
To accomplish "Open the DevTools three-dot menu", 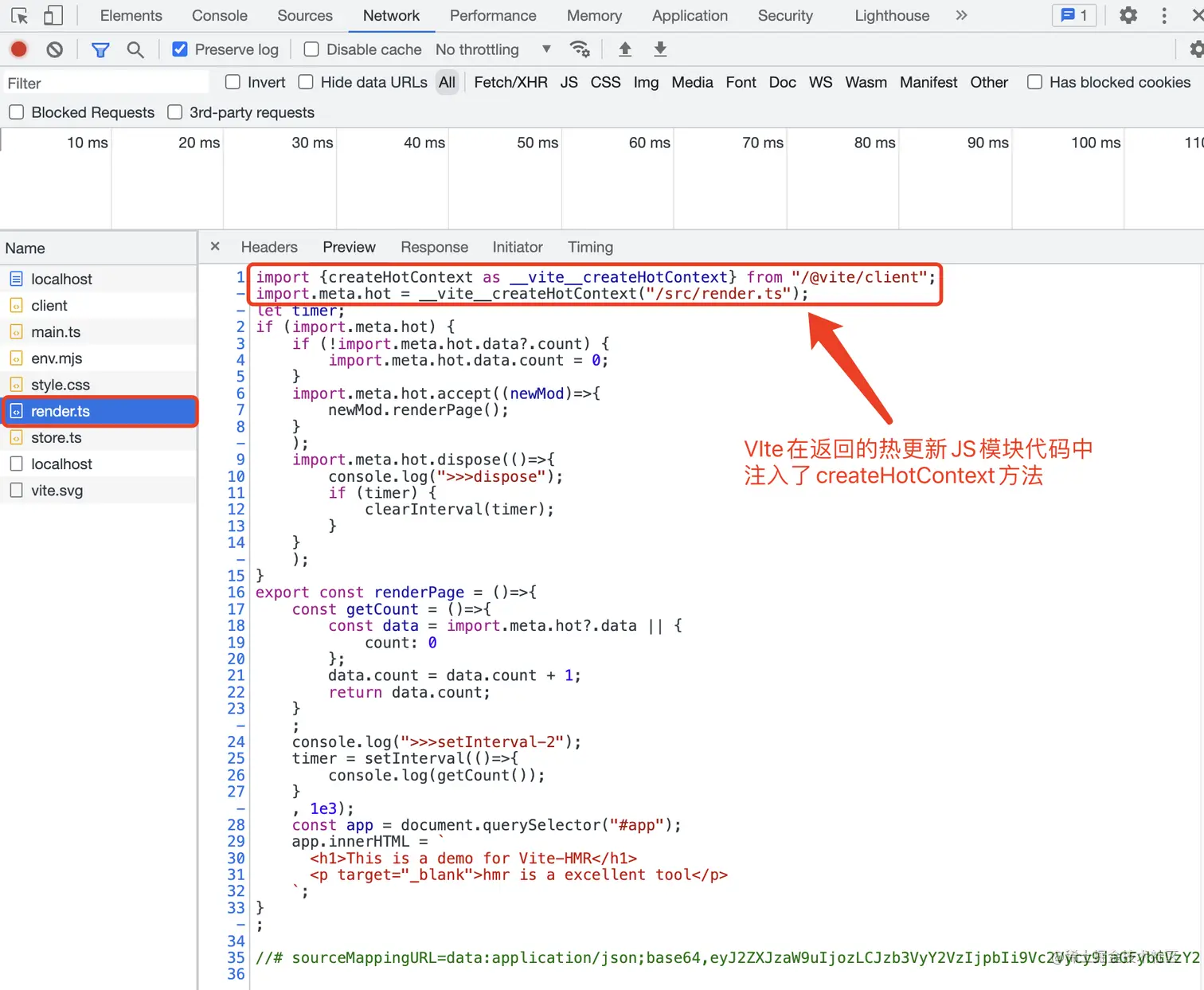I will [1164, 15].
